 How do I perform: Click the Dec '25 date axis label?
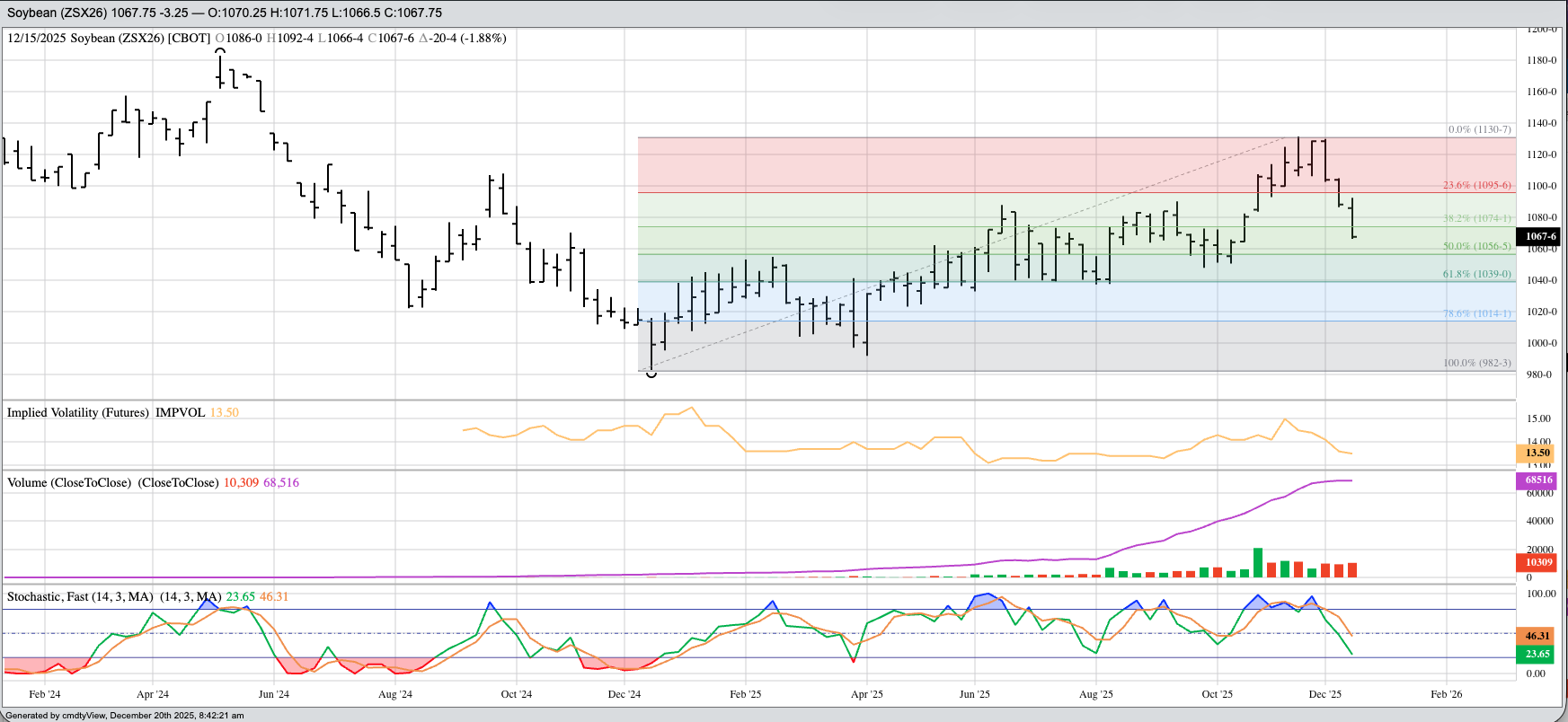(1324, 694)
